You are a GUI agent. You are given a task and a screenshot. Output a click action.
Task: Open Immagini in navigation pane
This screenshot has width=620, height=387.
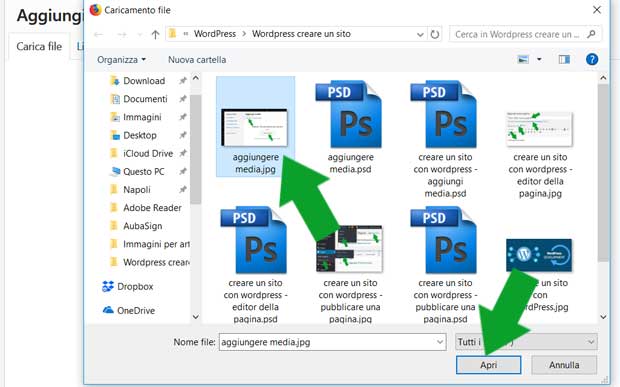(x=142, y=117)
